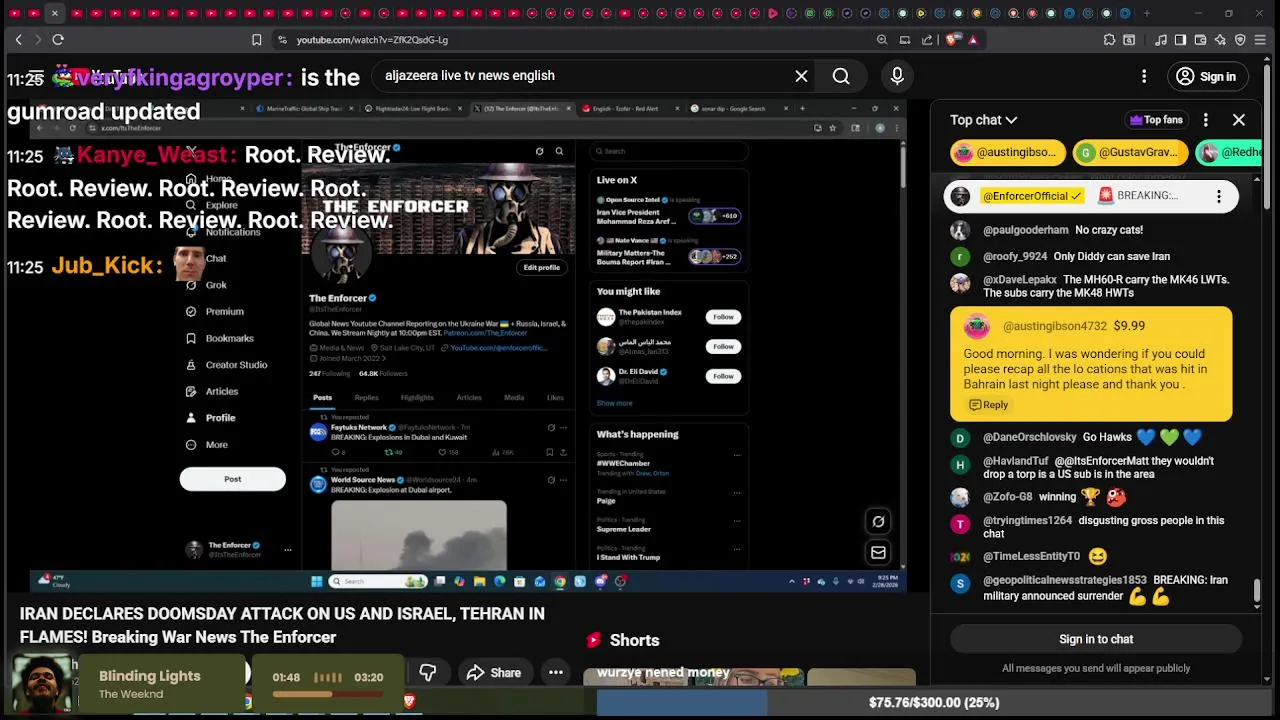
Task: Reply to austingibson4732 super chat
Action: (x=988, y=405)
